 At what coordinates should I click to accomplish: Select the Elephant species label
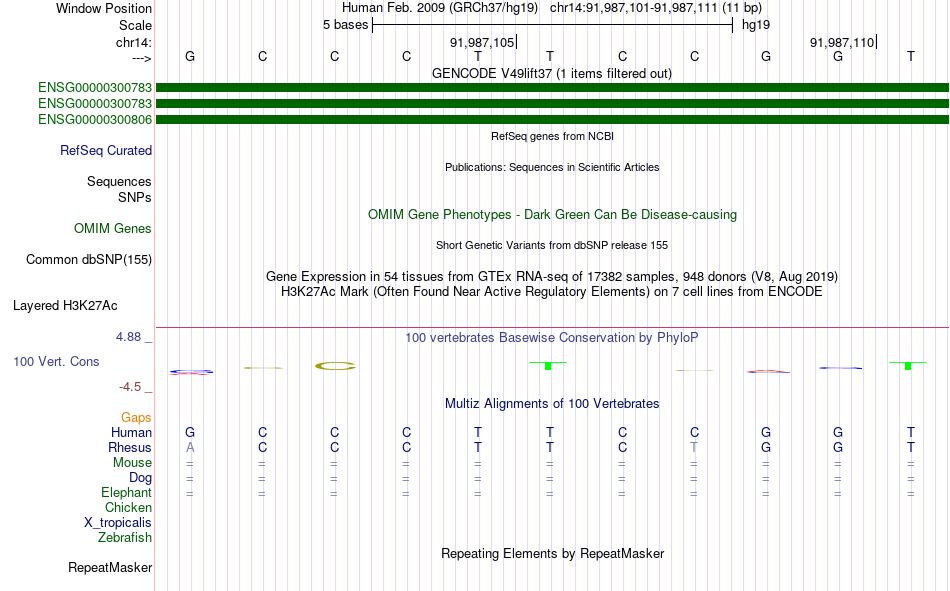point(126,492)
